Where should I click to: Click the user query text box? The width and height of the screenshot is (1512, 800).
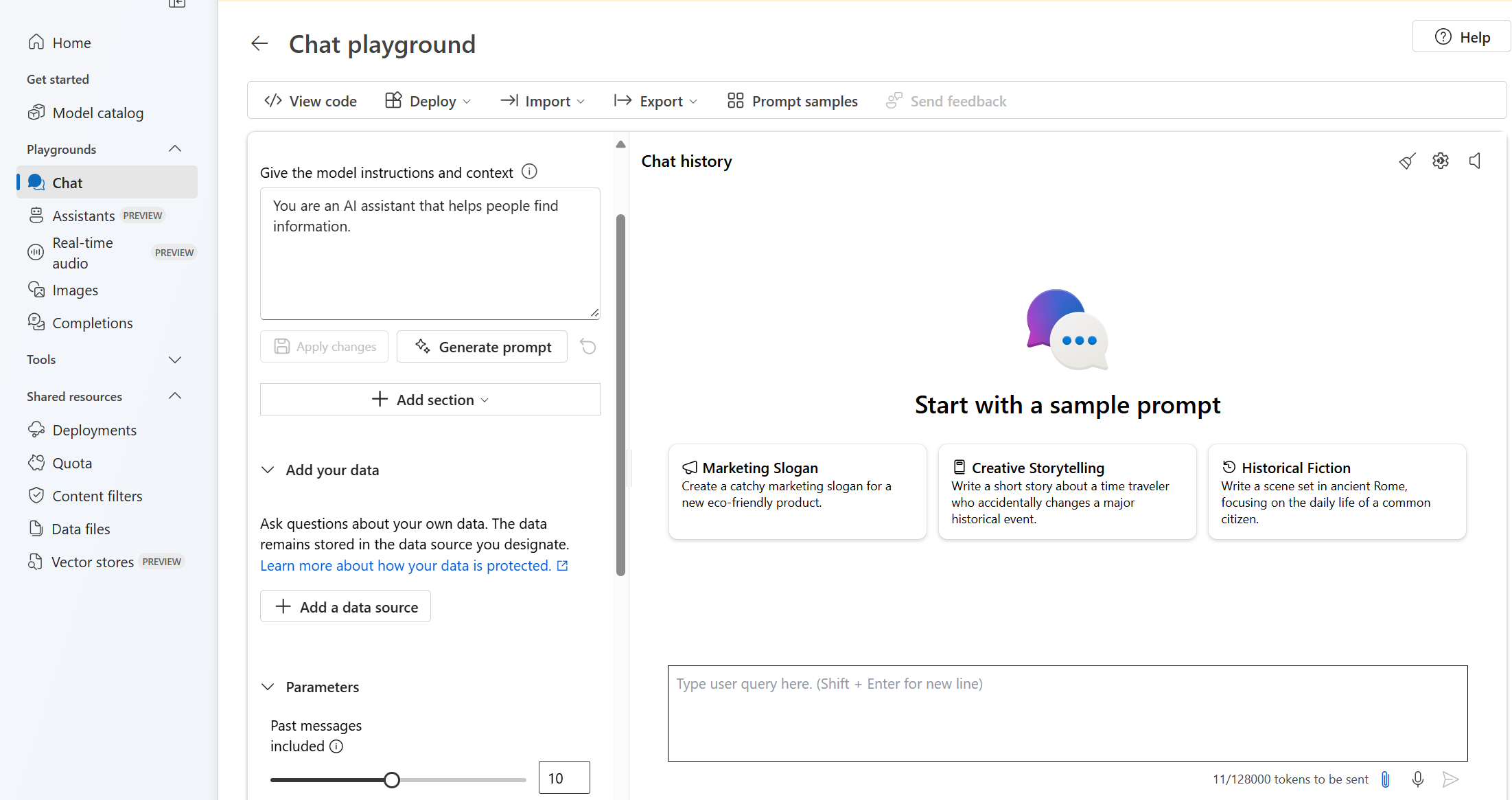[1067, 713]
